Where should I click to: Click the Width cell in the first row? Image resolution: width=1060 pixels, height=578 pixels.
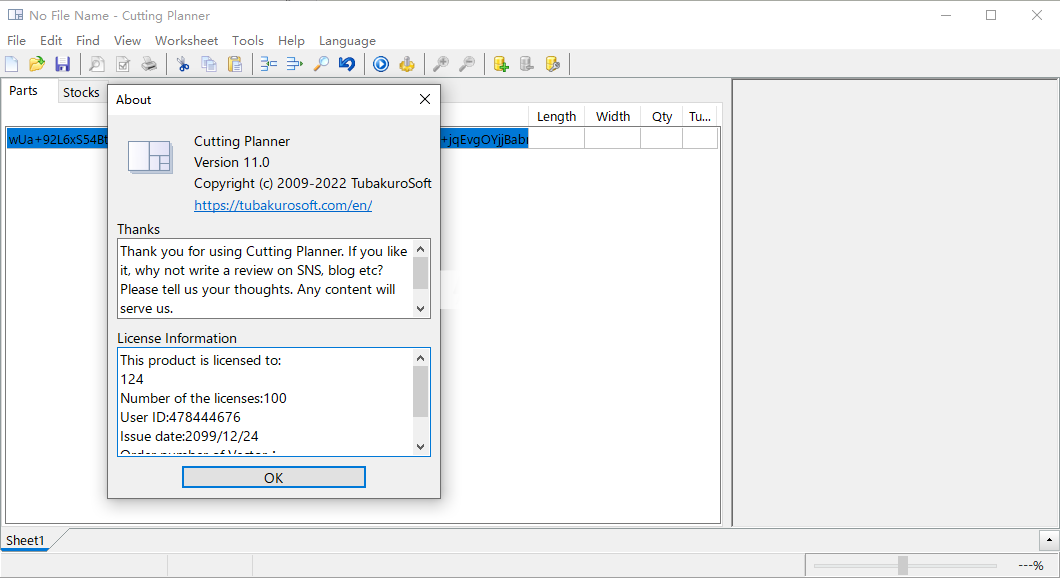click(x=612, y=139)
